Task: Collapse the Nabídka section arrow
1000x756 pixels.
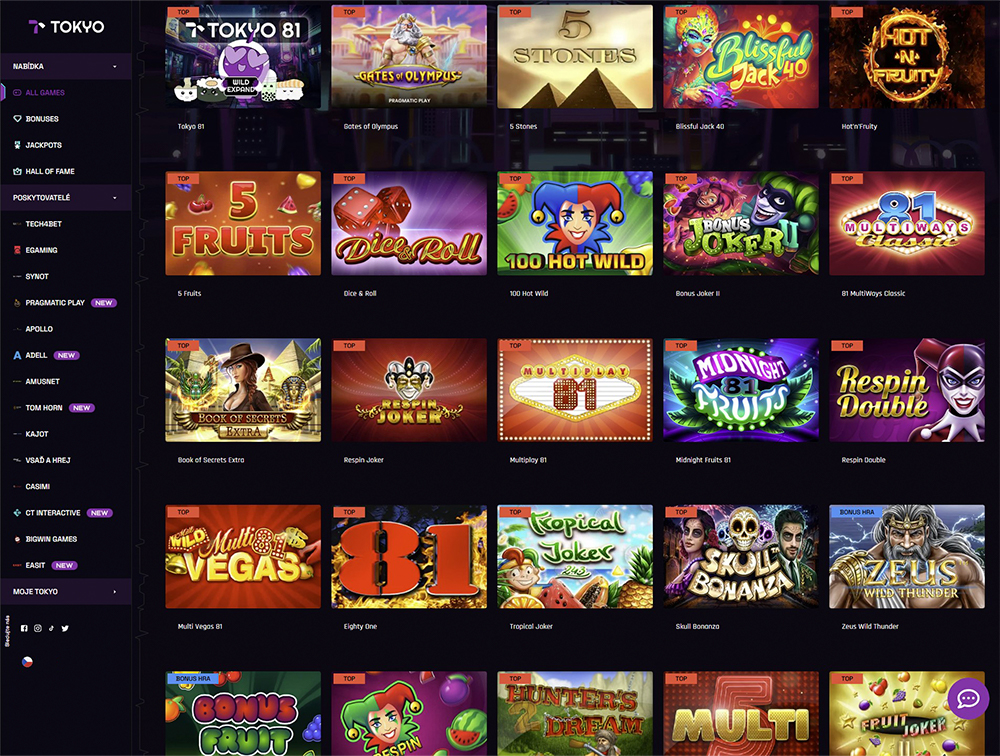Action: tap(115, 66)
